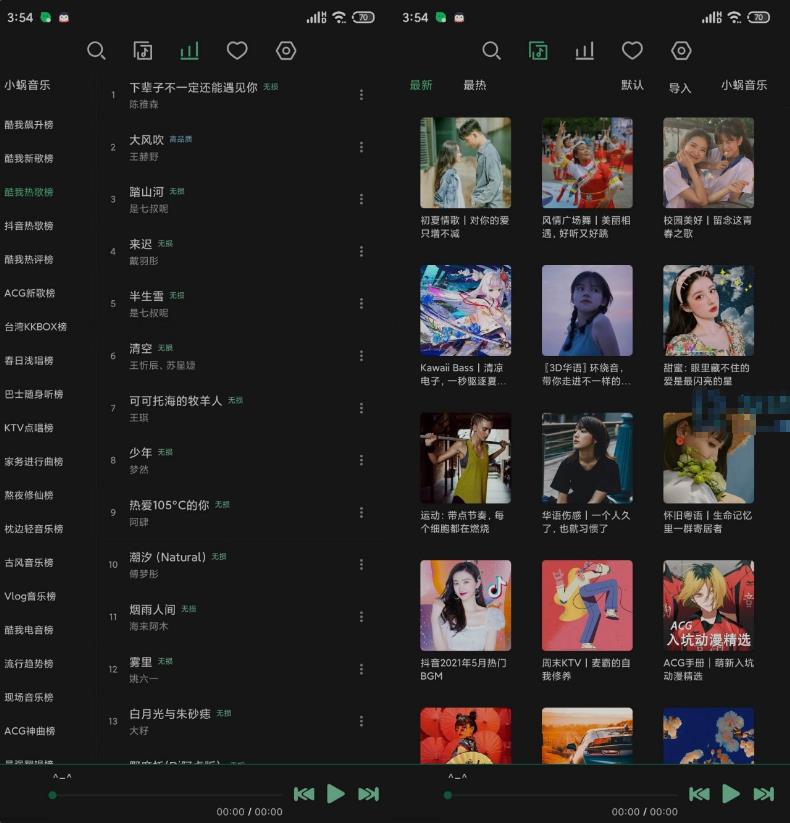
Task: Skip to next track in the right player bar
Action: pos(763,793)
